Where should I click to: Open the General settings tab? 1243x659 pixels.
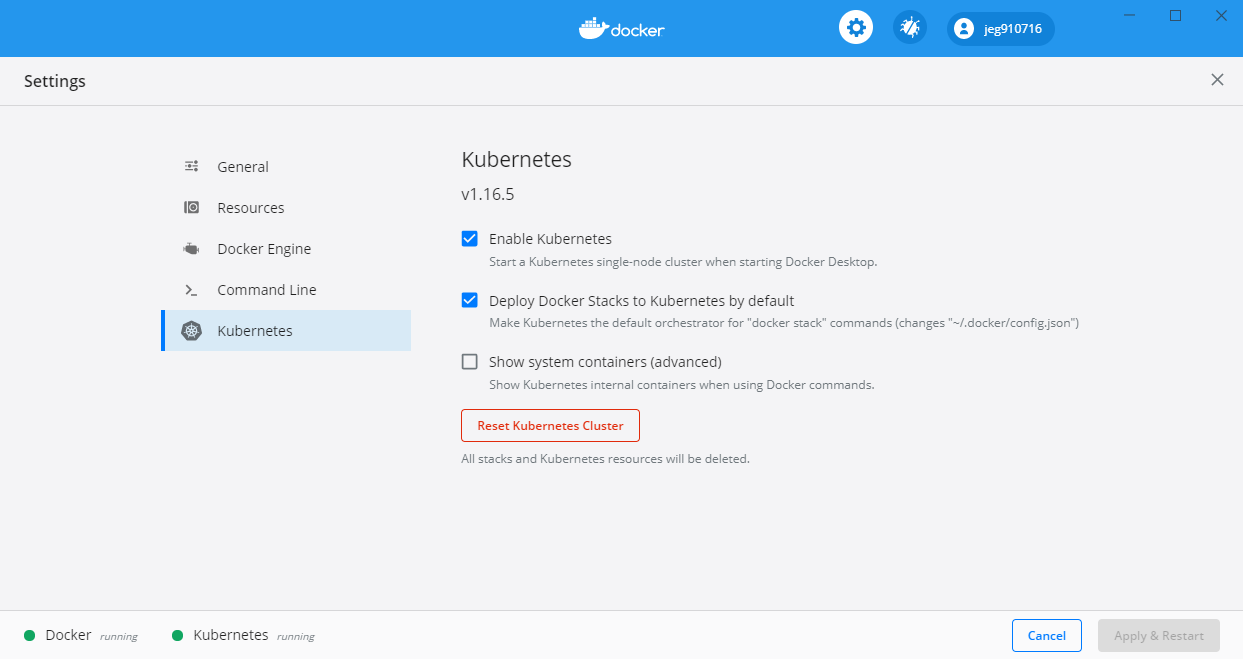(x=286, y=167)
